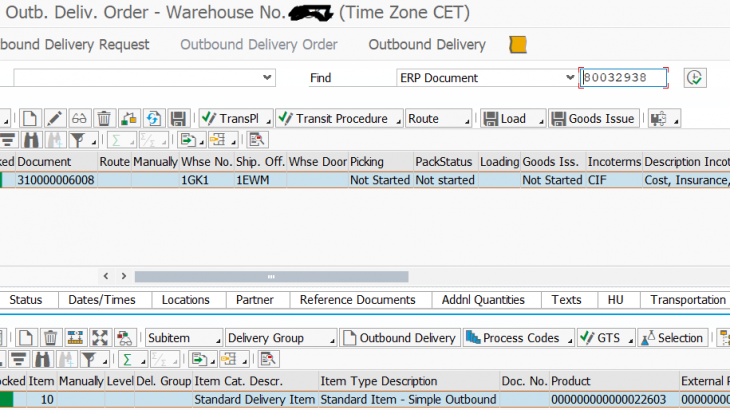The height and width of the screenshot is (410, 730).
Task: Click the scroll left arrow of header grid
Action: tap(106, 276)
